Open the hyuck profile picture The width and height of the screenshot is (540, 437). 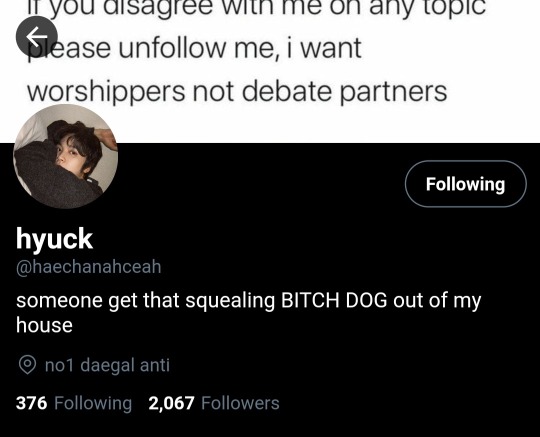(65, 156)
